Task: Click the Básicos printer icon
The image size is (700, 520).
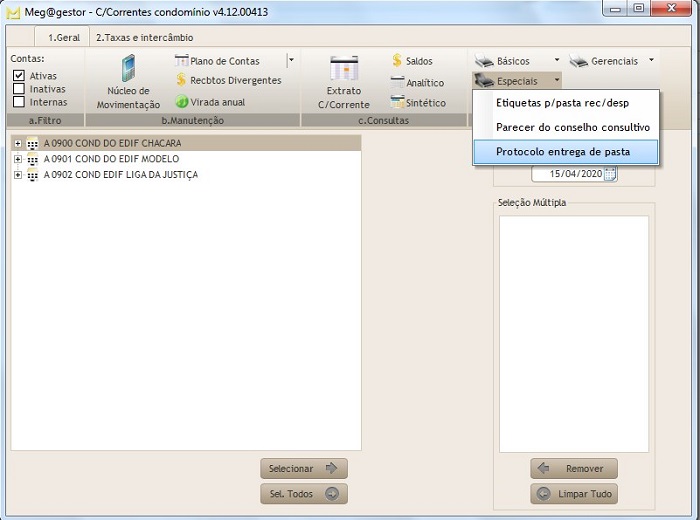Action: [484, 61]
